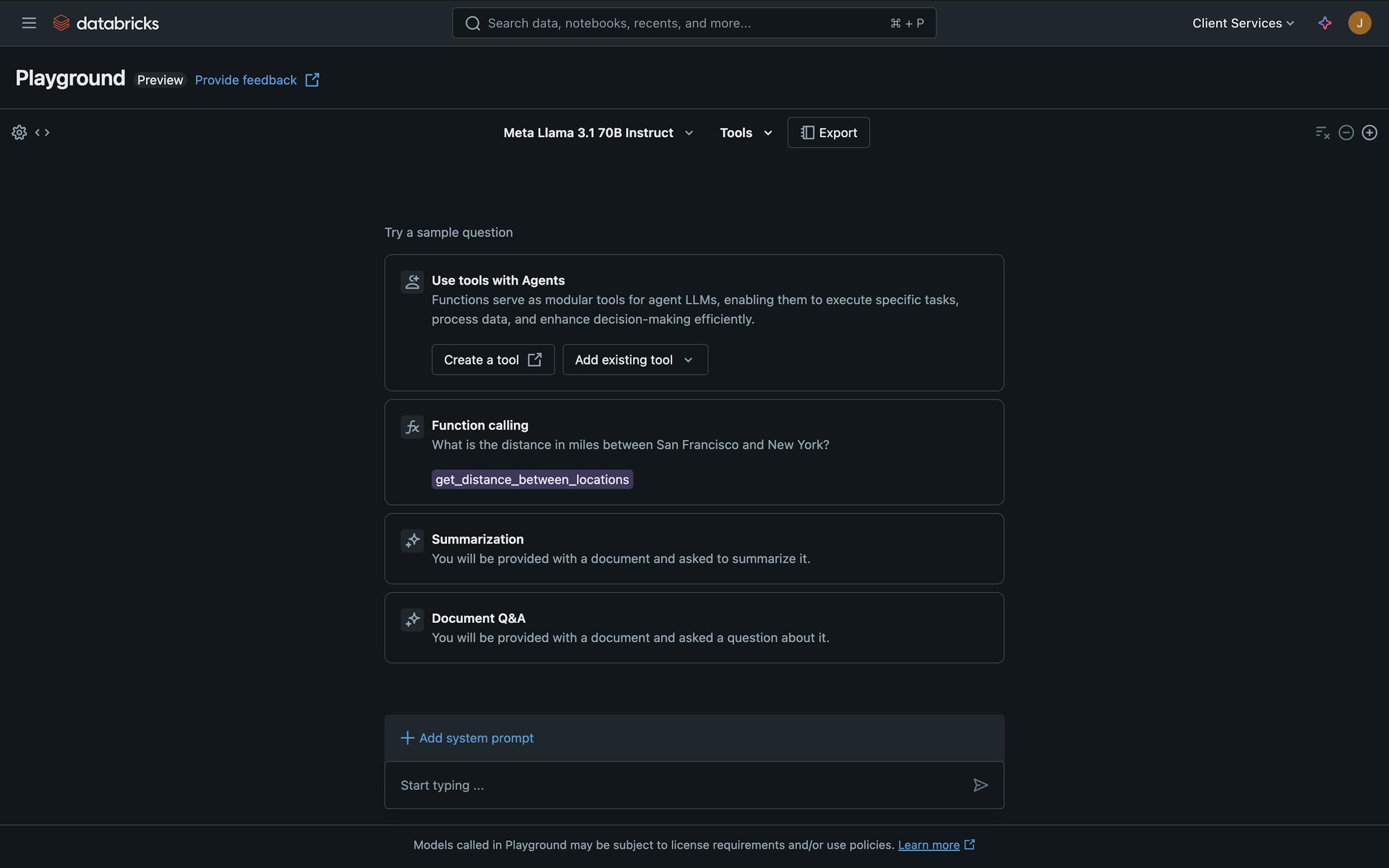Click the Create a tool button
This screenshot has width=1389, height=868.
493,359
